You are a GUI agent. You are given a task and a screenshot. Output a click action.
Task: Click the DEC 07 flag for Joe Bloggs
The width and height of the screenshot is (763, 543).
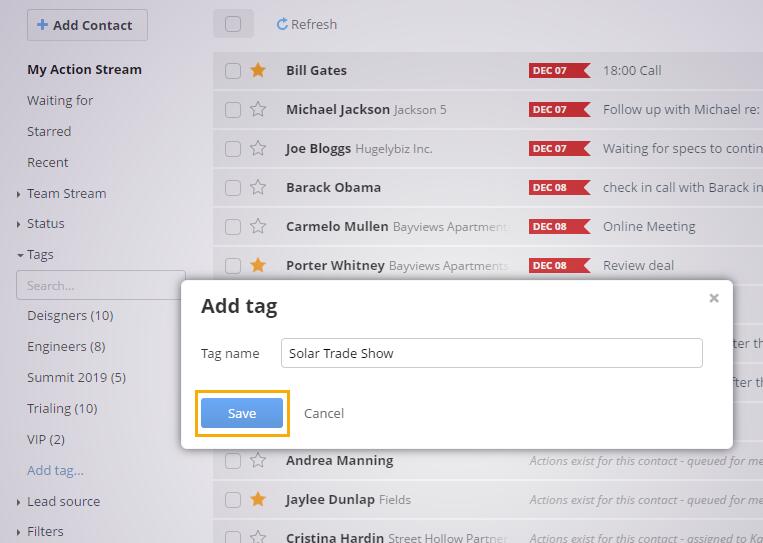(560, 148)
